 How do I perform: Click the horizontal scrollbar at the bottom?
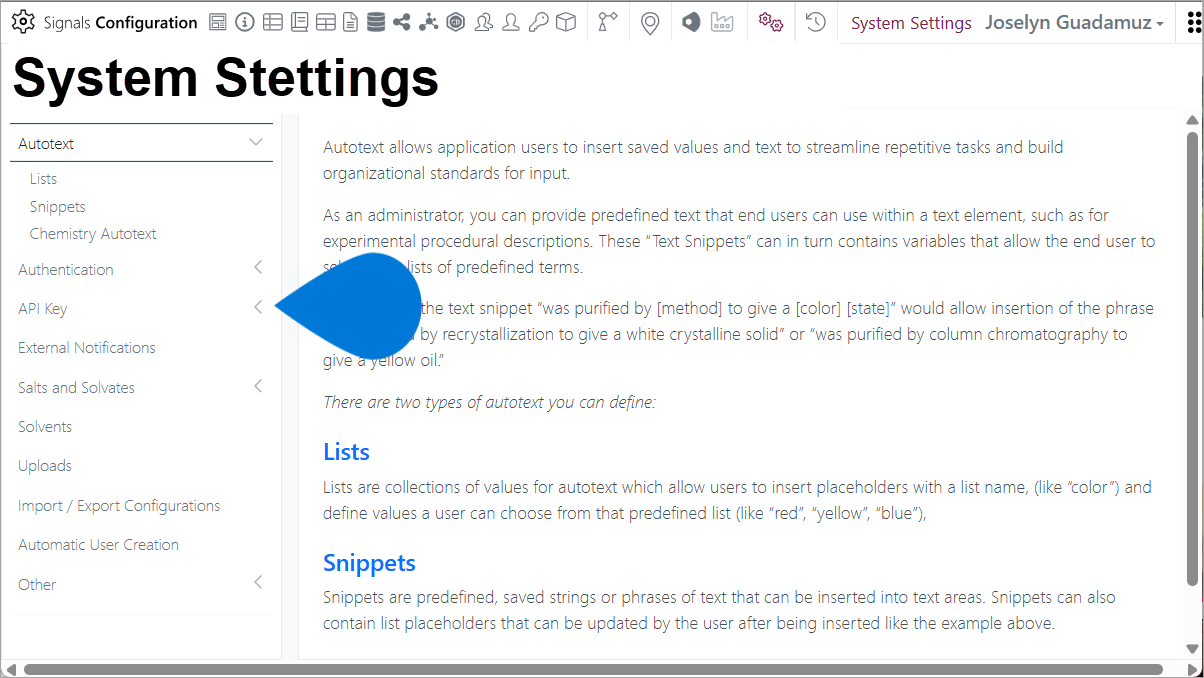[x=594, y=669]
